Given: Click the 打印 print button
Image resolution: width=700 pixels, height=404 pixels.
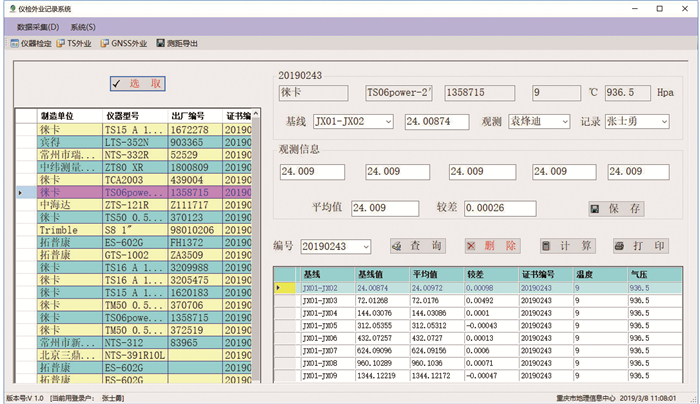Looking at the screenshot, I should pos(639,246).
